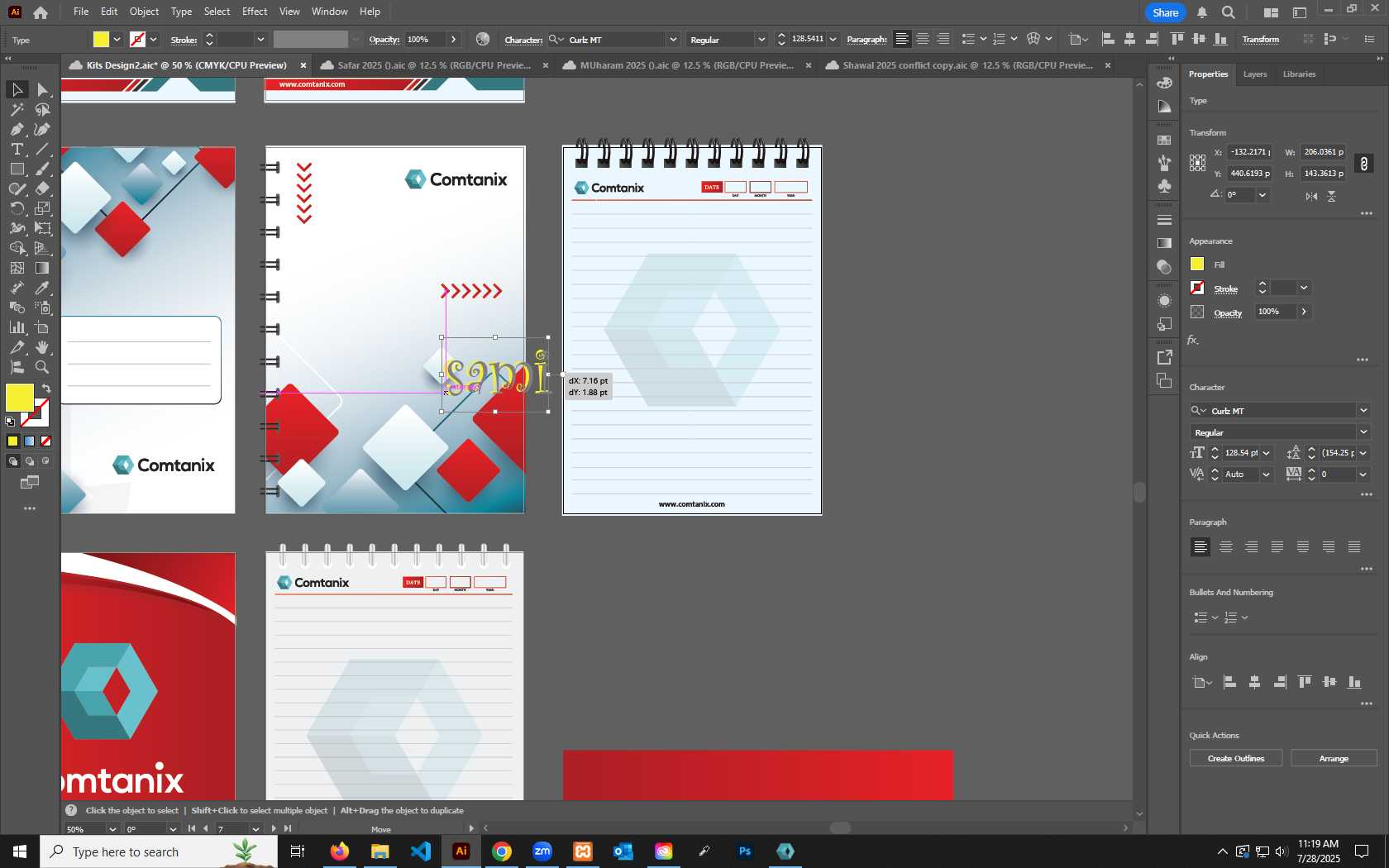
Task: Click the X position input field
Action: click(1248, 152)
